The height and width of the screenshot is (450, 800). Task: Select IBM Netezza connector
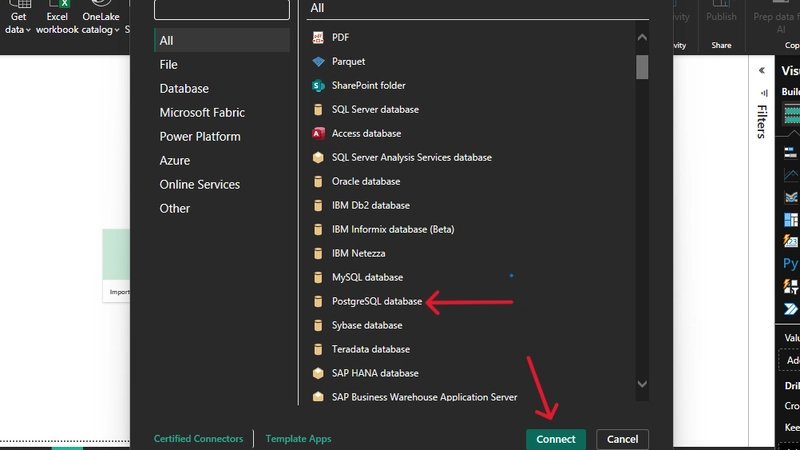358,253
